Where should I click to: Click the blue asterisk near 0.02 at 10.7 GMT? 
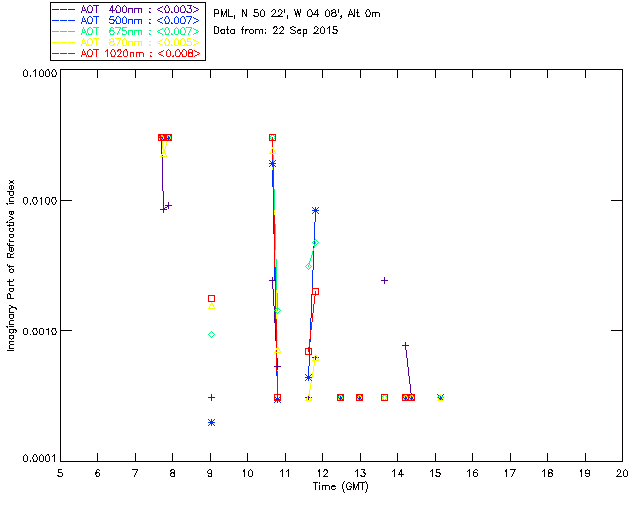click(x=272, y=164)
